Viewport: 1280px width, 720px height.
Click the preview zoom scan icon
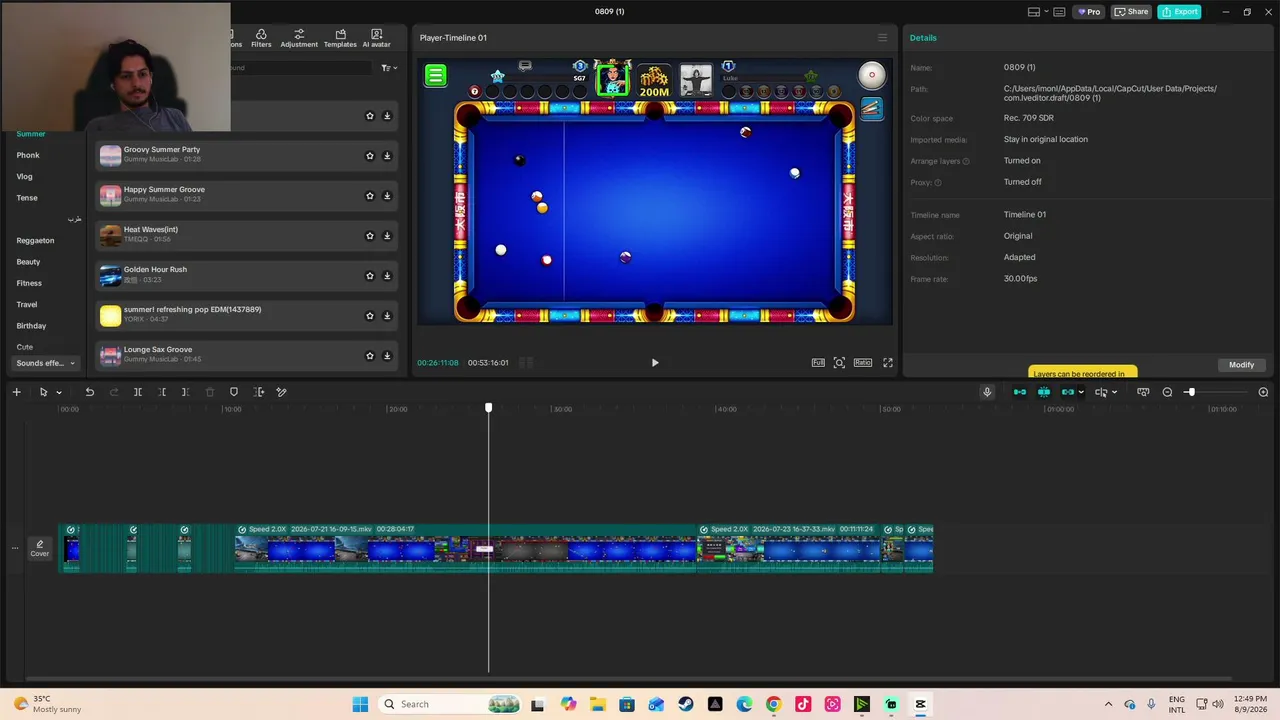click(x=839, y=363)
